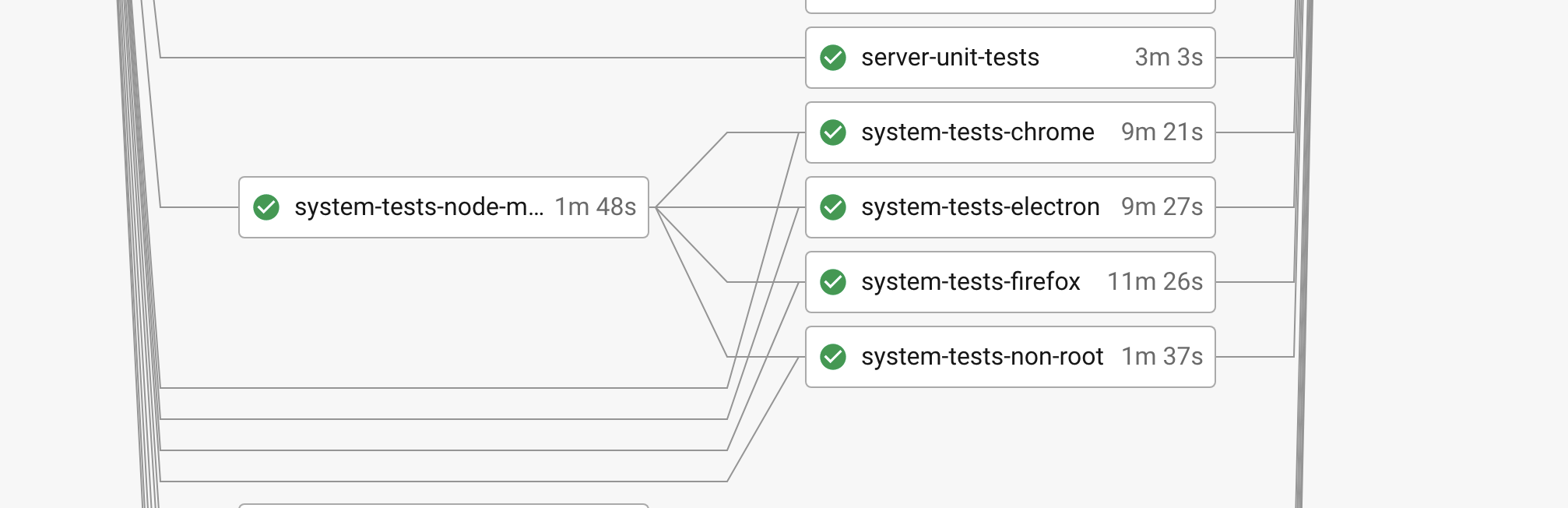Click the success checkmark on system-tests-chrome
The width and height of the screenshot is (1568, 508).
pyautogui.click(x=833, y=132)
